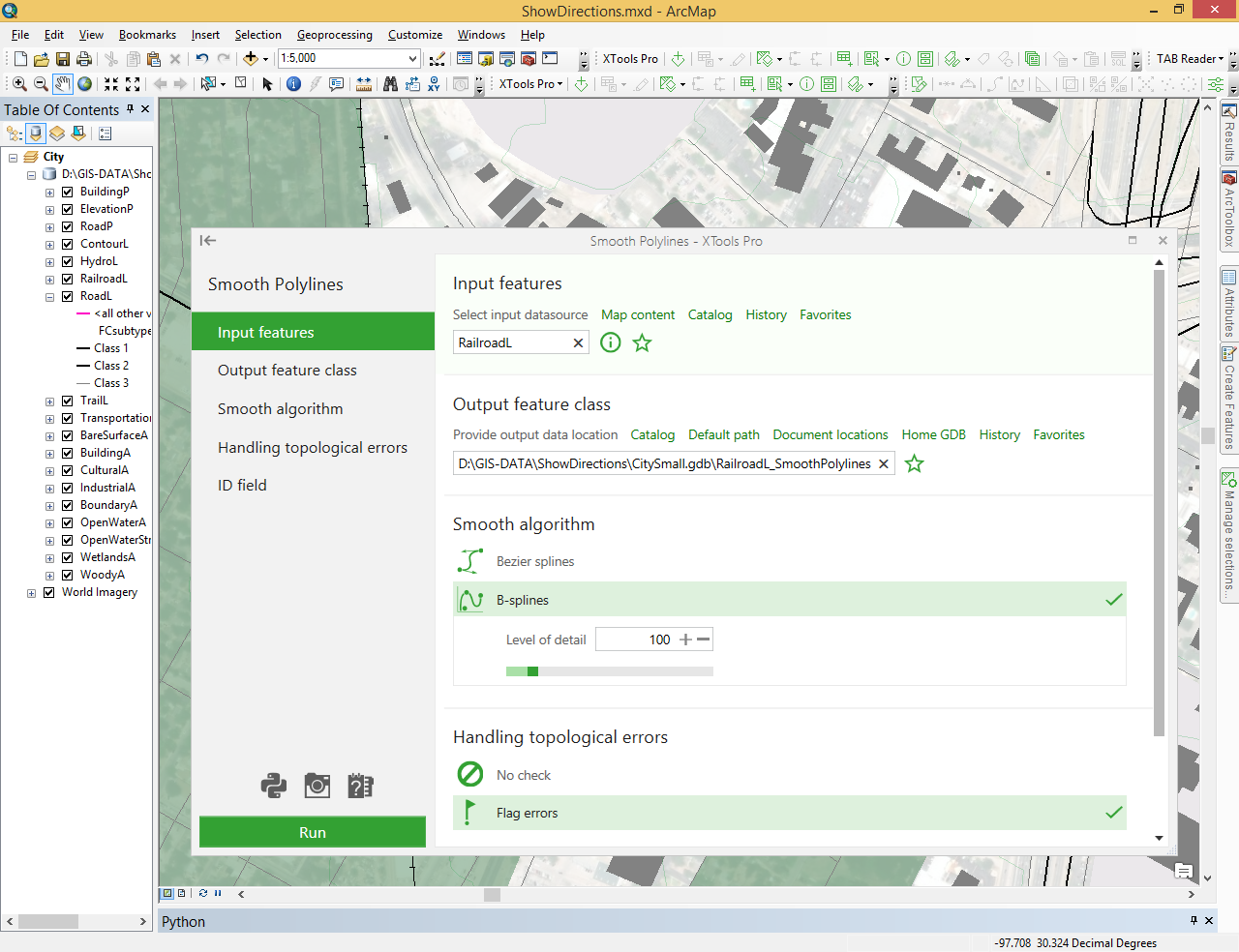The height and width of the screenshot is (952, 1239).
Task: Click the Undo arrow icon
Action: 201,59
